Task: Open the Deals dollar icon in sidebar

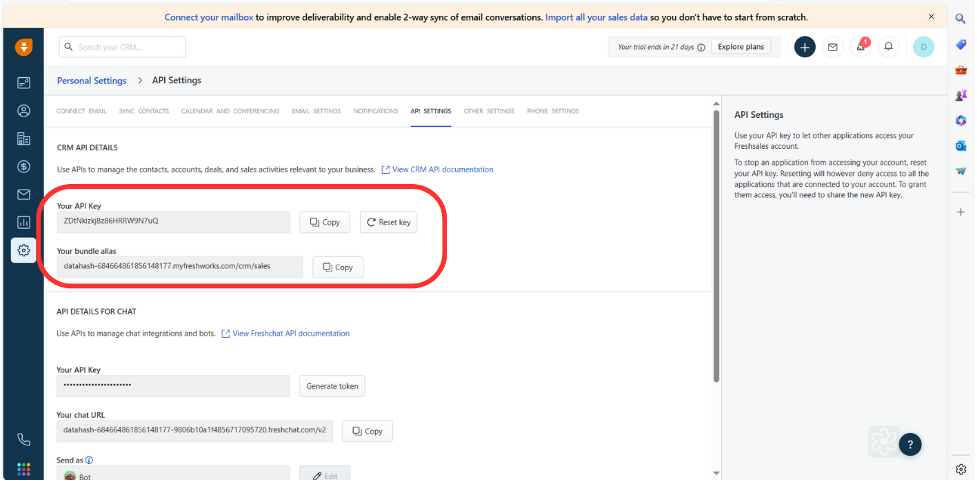Action: tap(24, 166)
